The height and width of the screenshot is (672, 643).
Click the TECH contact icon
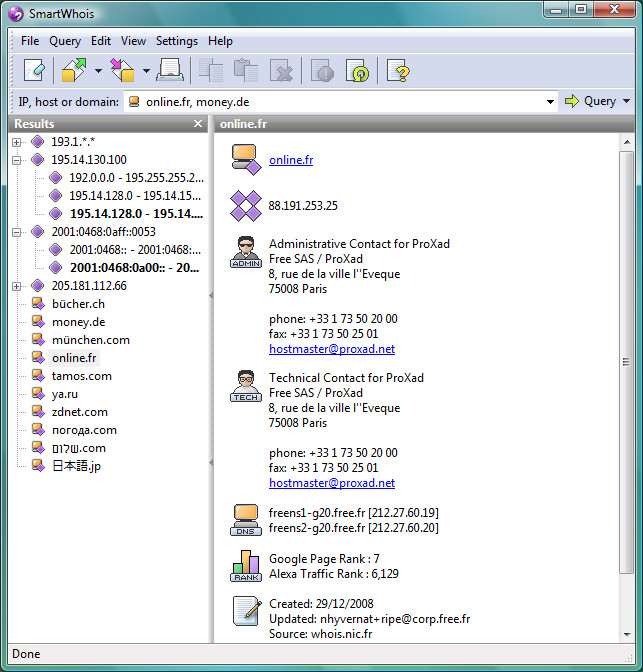click(246, 386)
